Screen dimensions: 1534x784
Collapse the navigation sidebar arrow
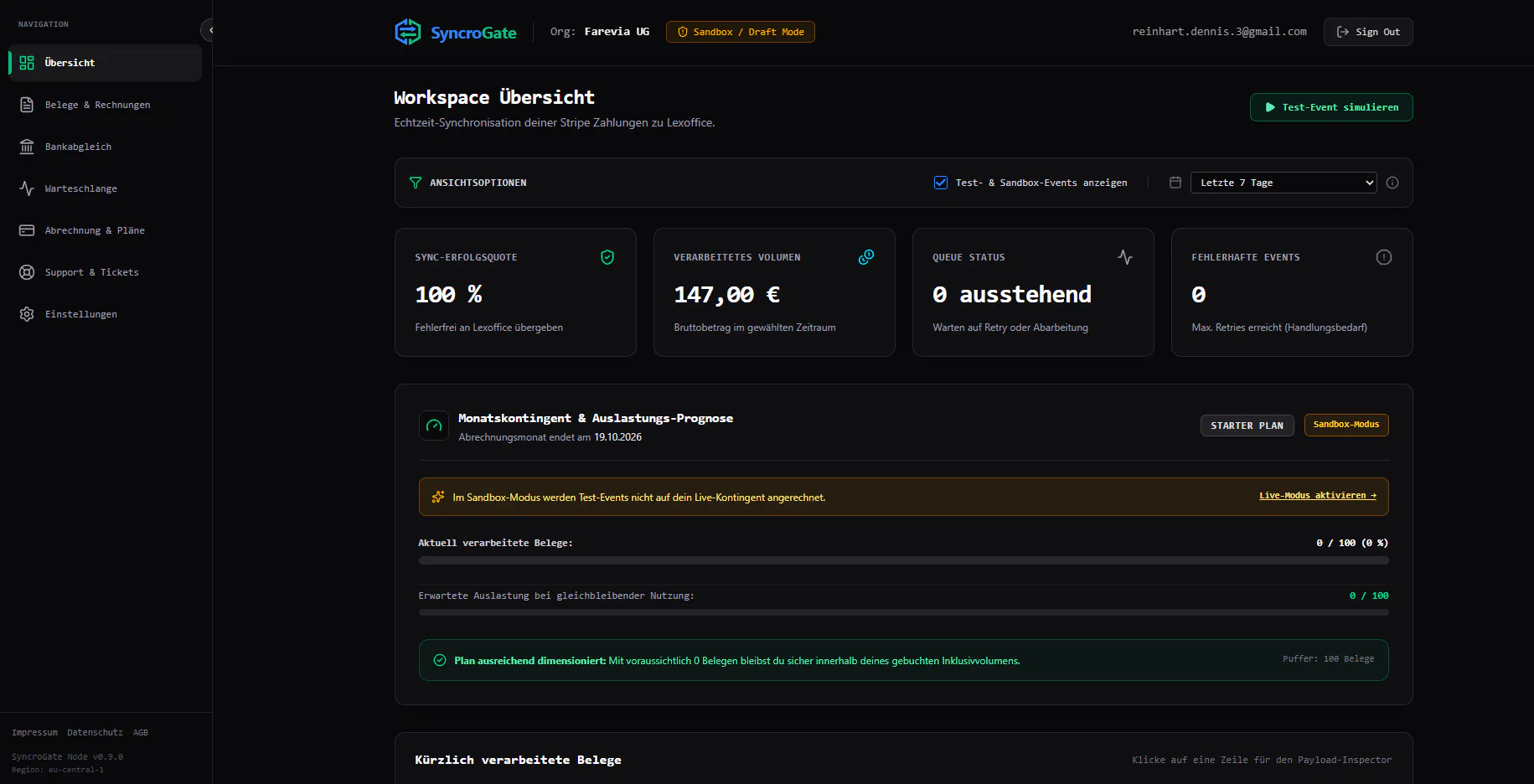(209, 30)
